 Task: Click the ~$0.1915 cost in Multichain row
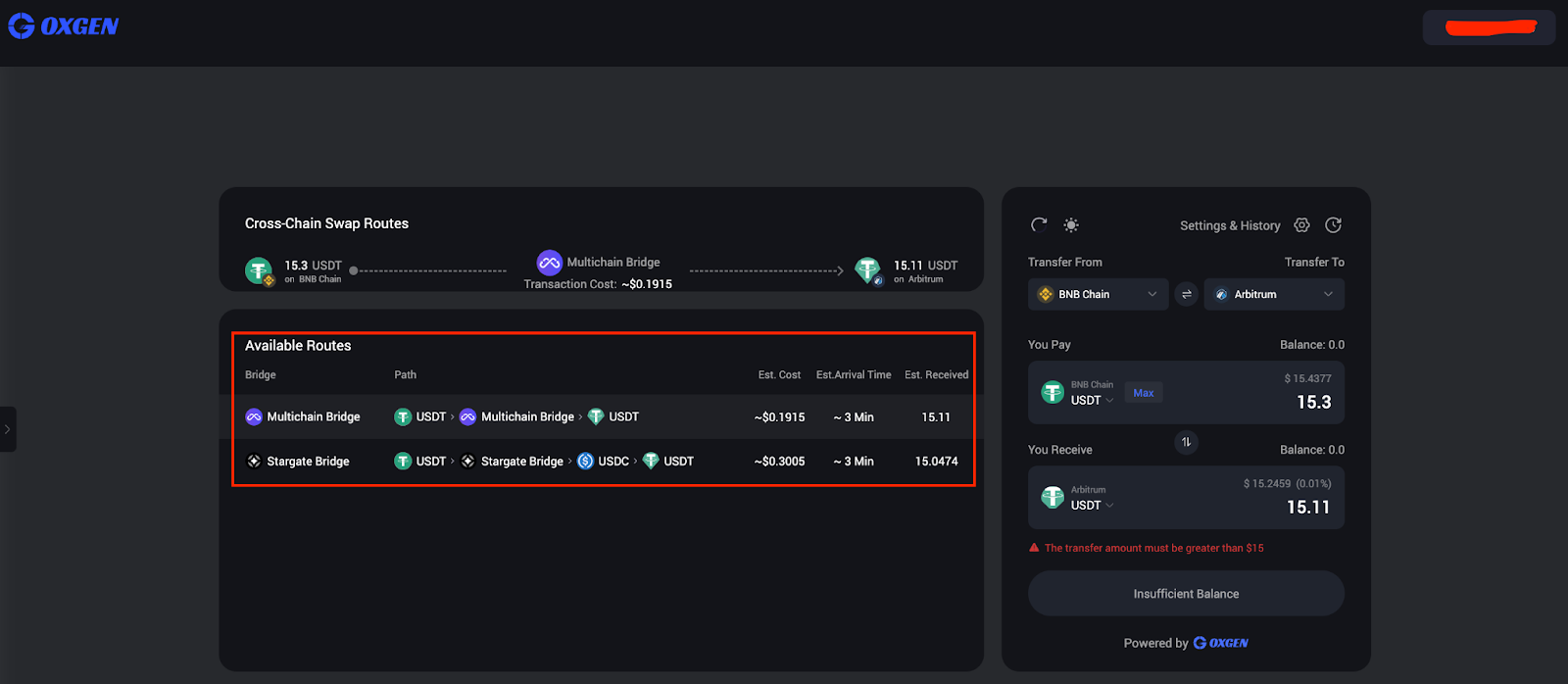click(779, 417)
